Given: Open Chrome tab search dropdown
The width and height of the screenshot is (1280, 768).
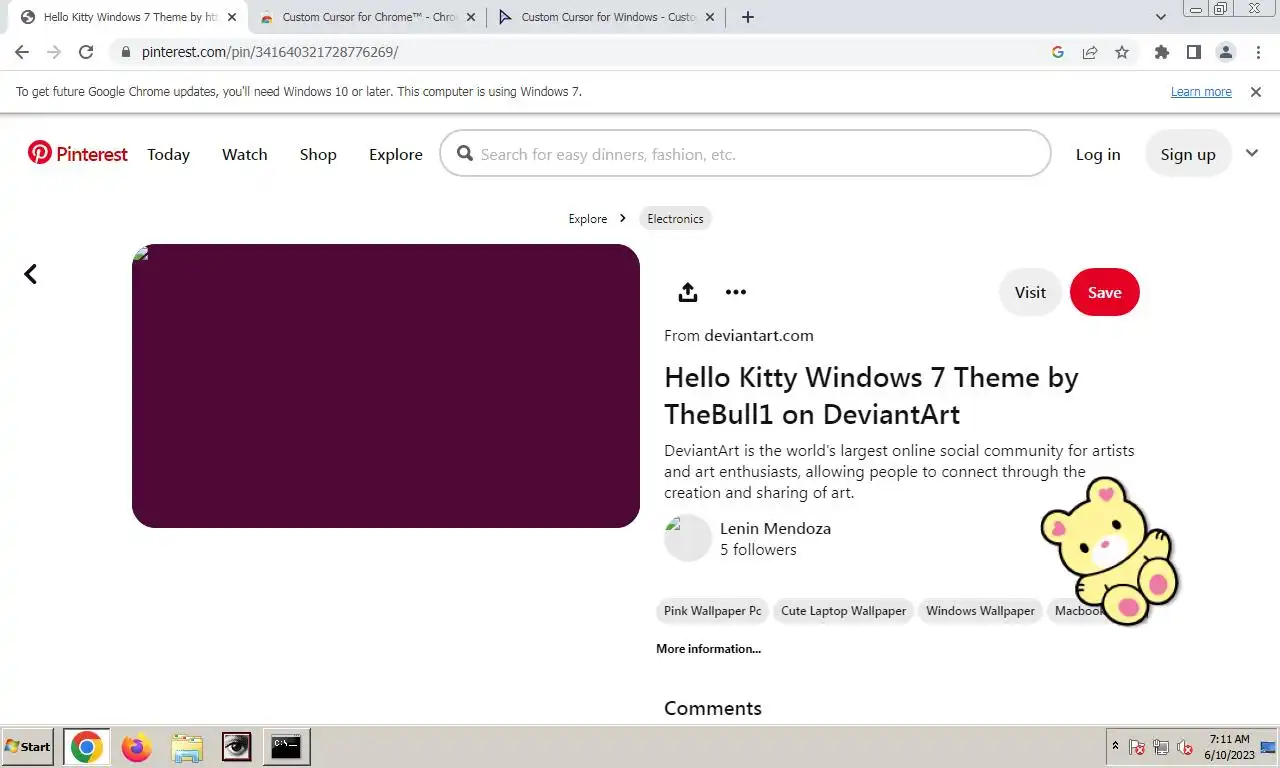Looking at the screenshot, I should coord(1161,17).
